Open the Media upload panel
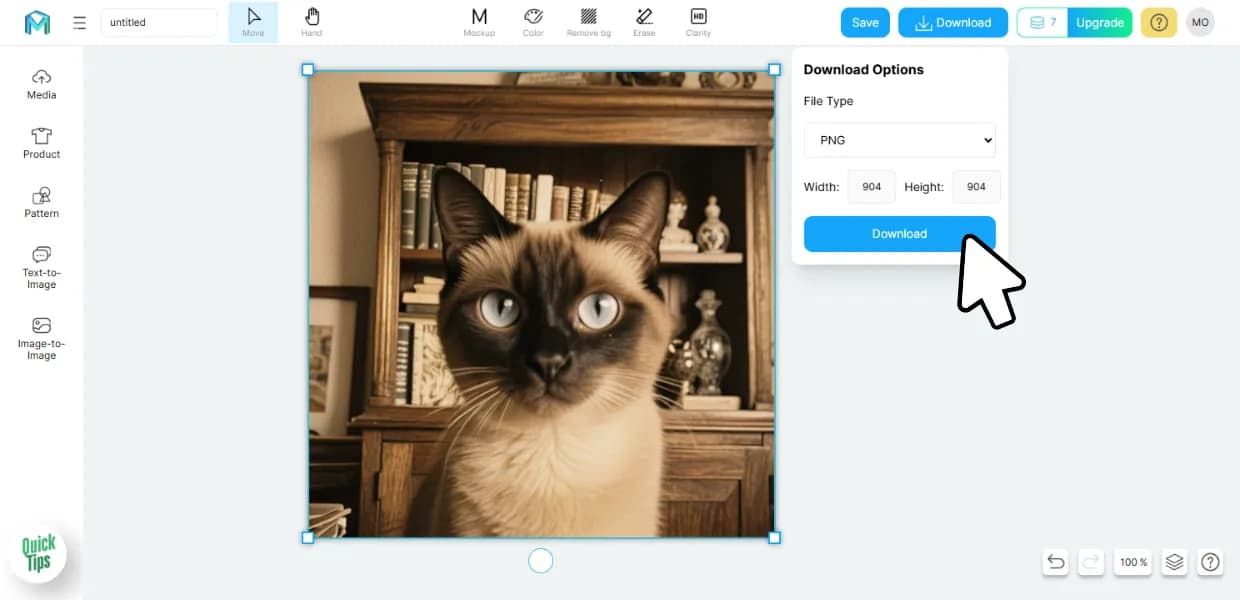 click(x=42, y=84)
